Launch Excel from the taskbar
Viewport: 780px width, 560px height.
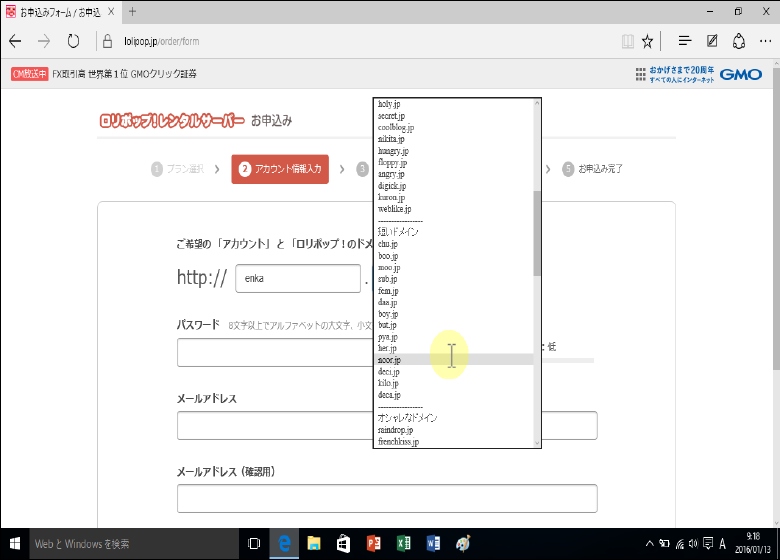[x=403, y=544]
